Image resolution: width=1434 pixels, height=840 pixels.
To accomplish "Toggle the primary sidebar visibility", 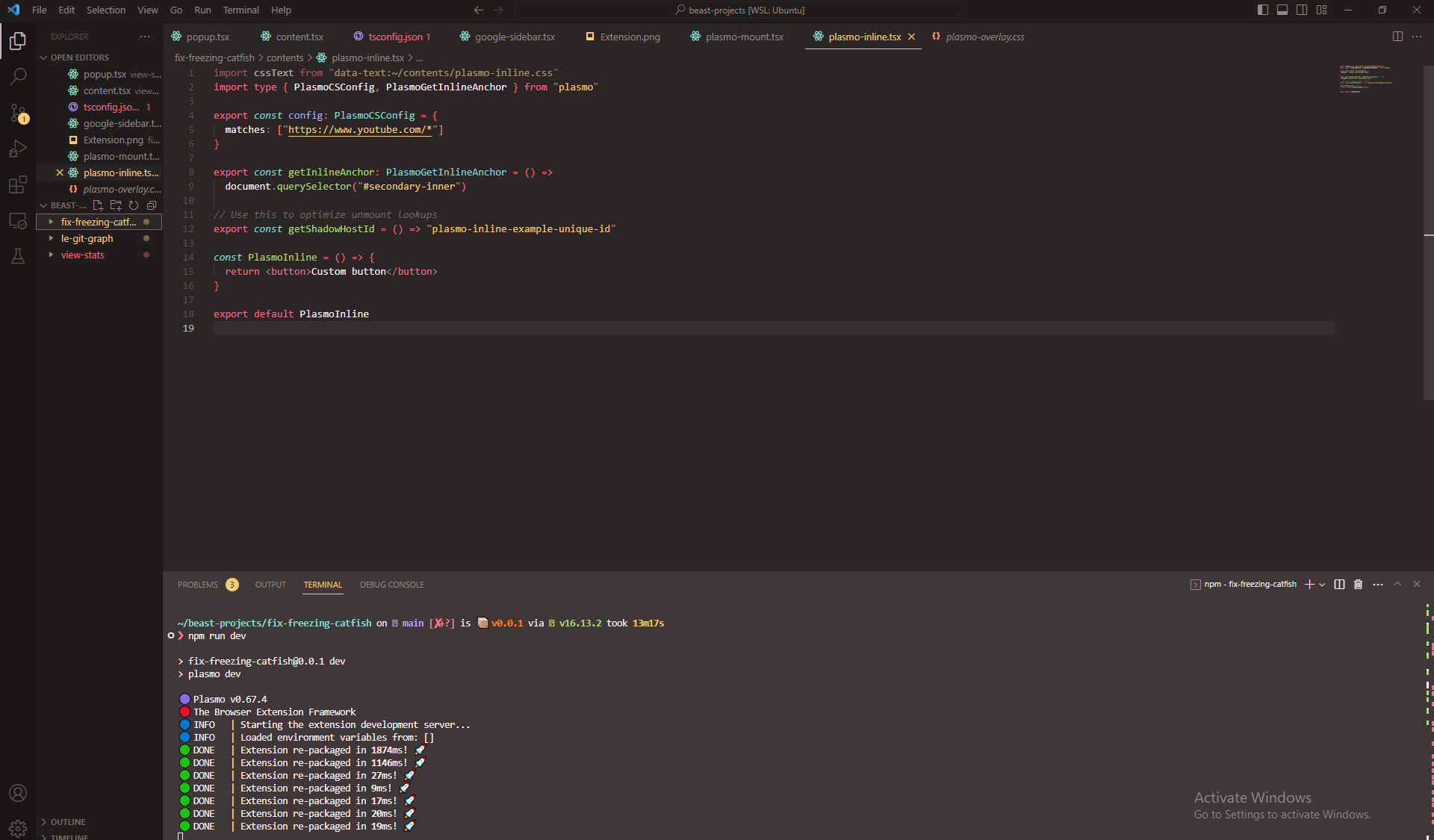I will coord(1262,10).
